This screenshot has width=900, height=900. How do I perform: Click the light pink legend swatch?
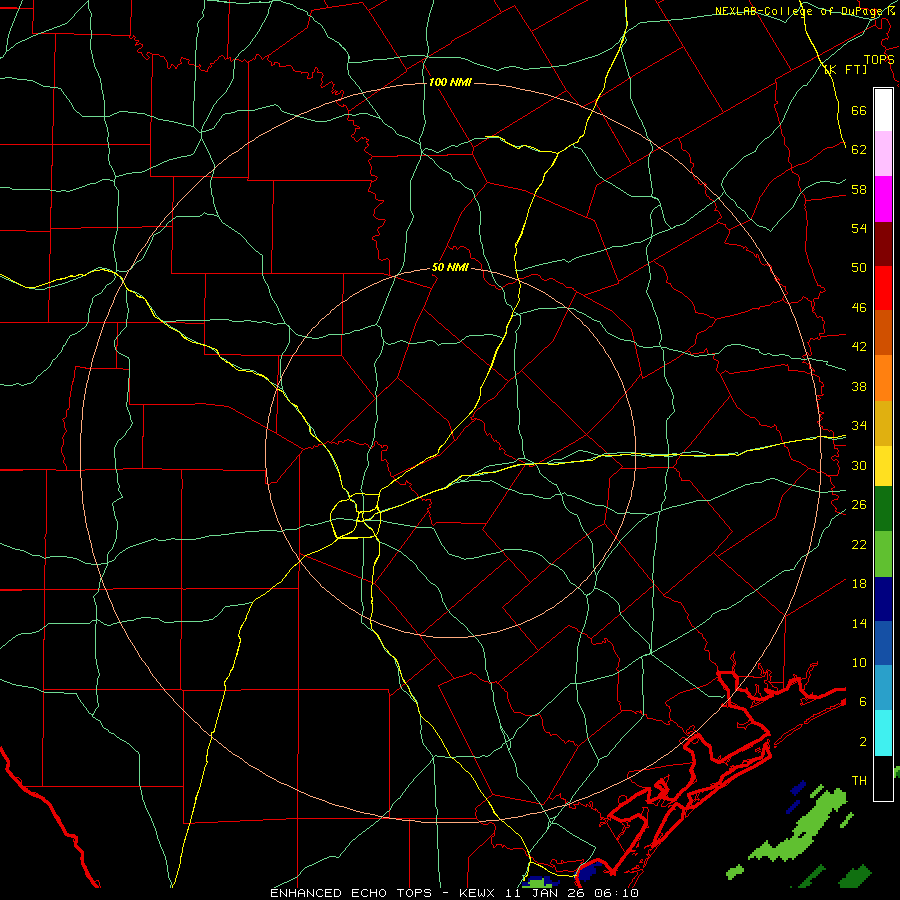coord(883,153)
